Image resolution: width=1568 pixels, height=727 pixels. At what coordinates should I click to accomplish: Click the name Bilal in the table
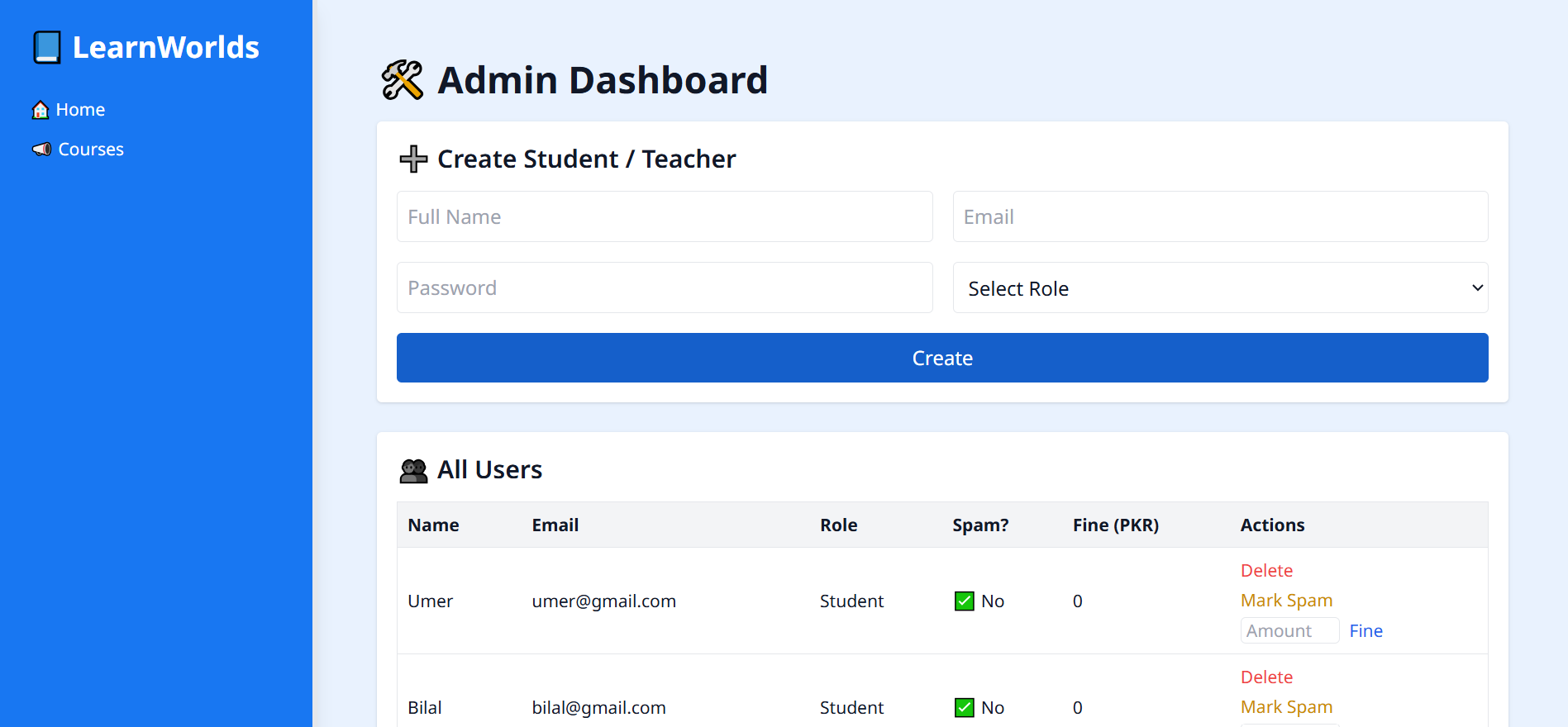425,708
